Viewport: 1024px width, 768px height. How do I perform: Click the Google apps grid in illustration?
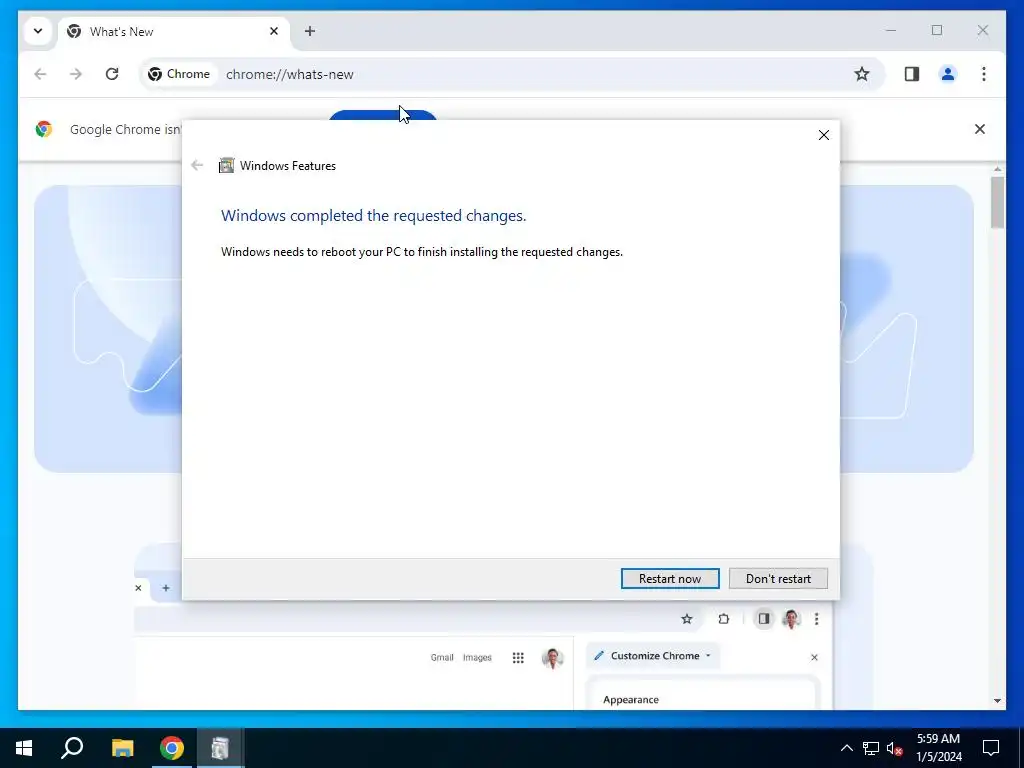(518, 658)
